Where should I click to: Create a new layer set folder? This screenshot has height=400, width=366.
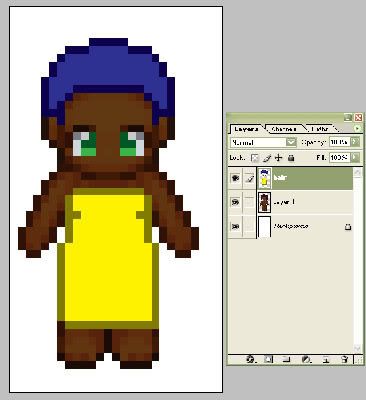tap(287, 360)
